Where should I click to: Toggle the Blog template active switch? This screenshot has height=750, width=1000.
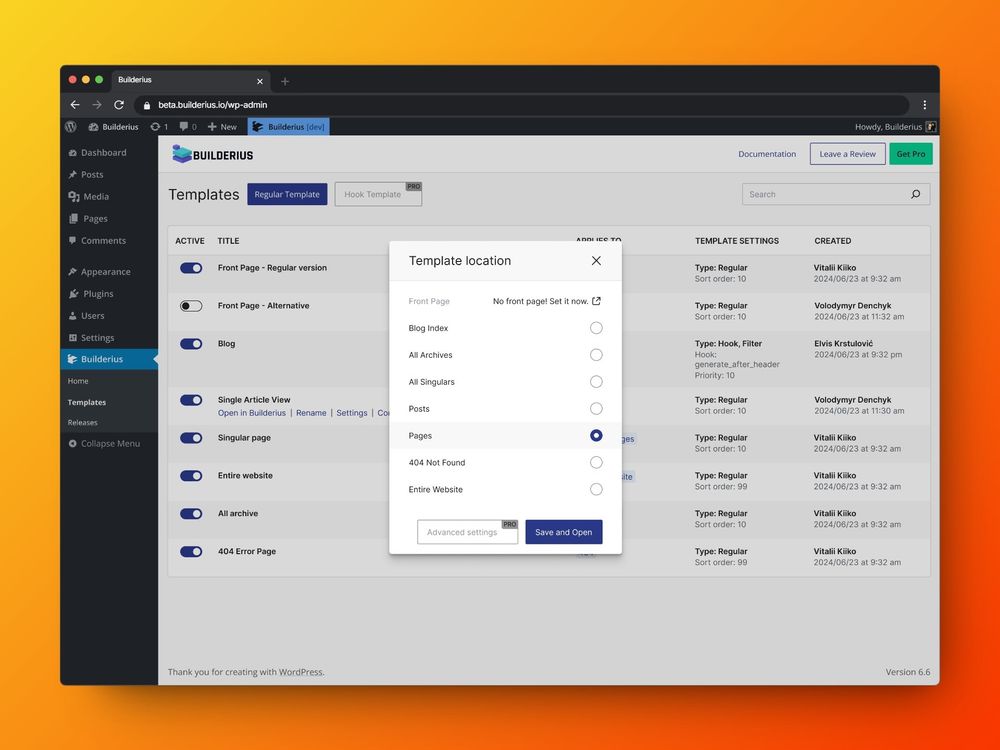(x=191, y=344)
